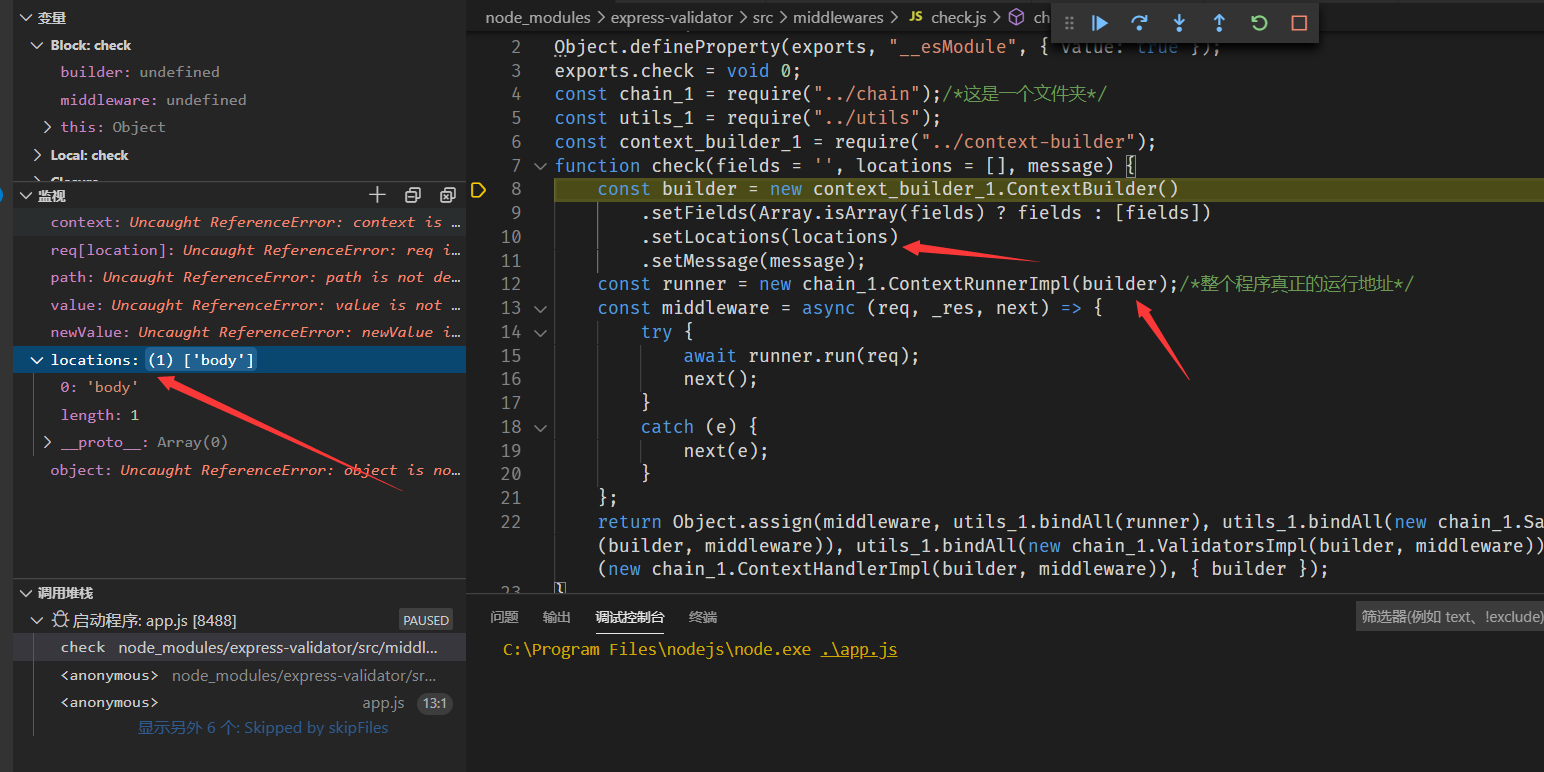The height and width of the screenshot is (772, 1544).
Task: Remove all watch expressions
Action: pyautogui.click(x=447, y=195)
